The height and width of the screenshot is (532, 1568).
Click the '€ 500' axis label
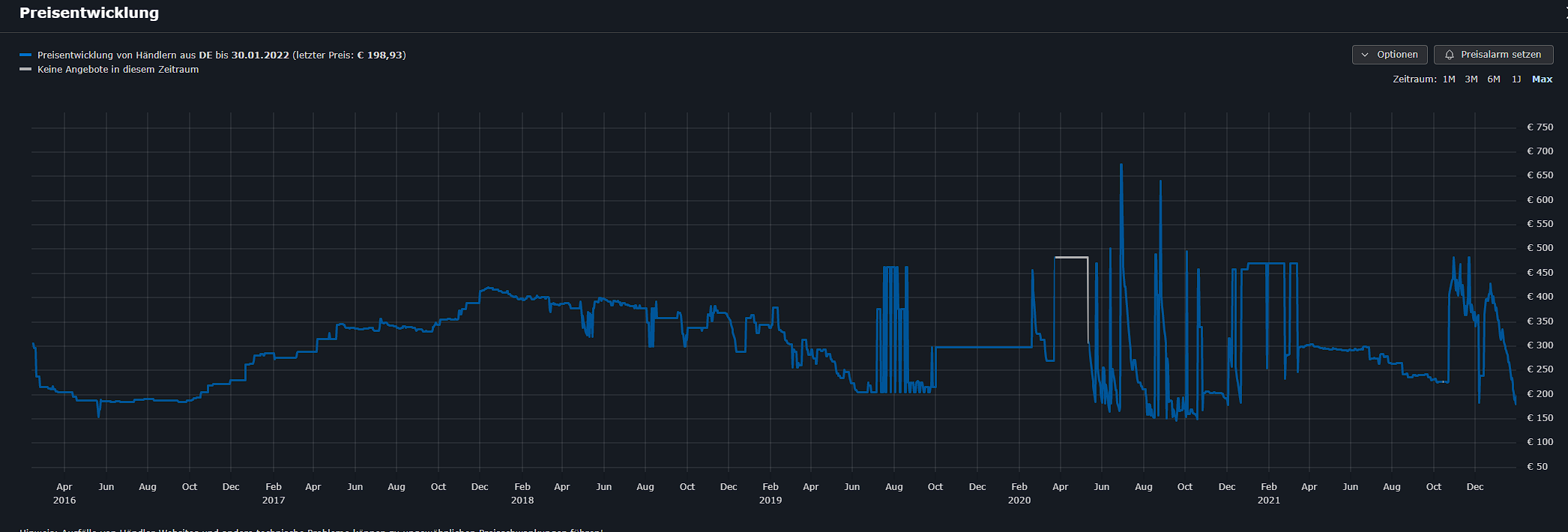pos(1540,248)
